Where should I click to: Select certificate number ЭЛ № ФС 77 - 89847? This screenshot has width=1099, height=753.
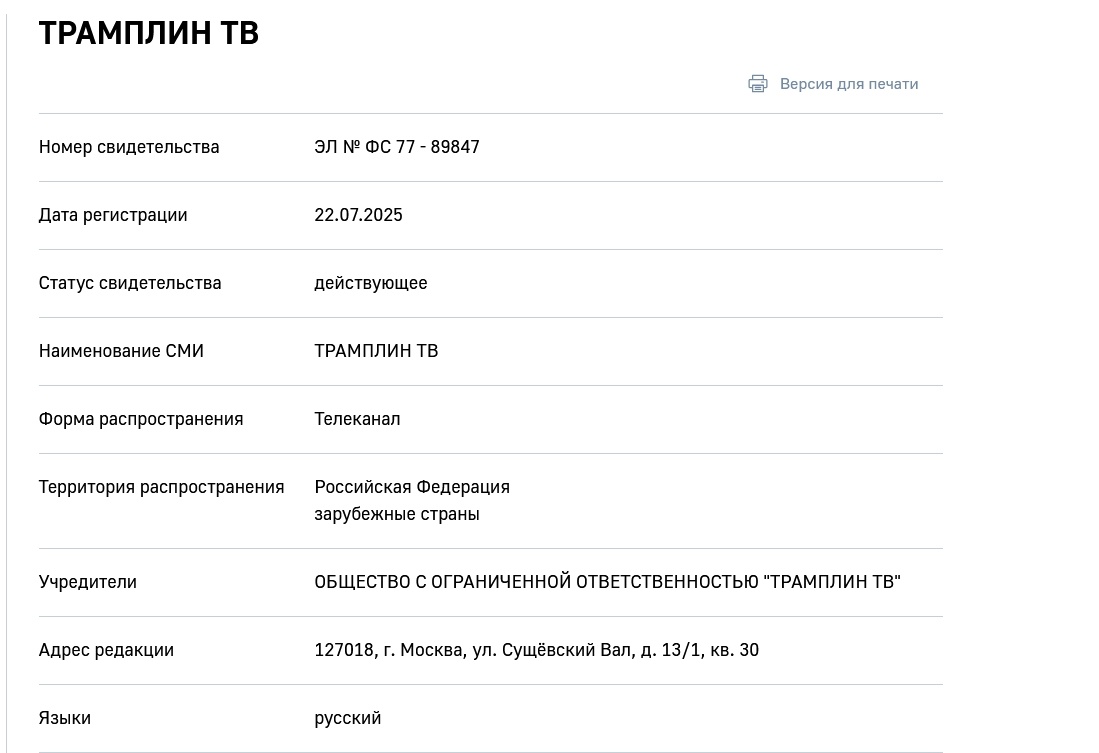coord(397,147)
